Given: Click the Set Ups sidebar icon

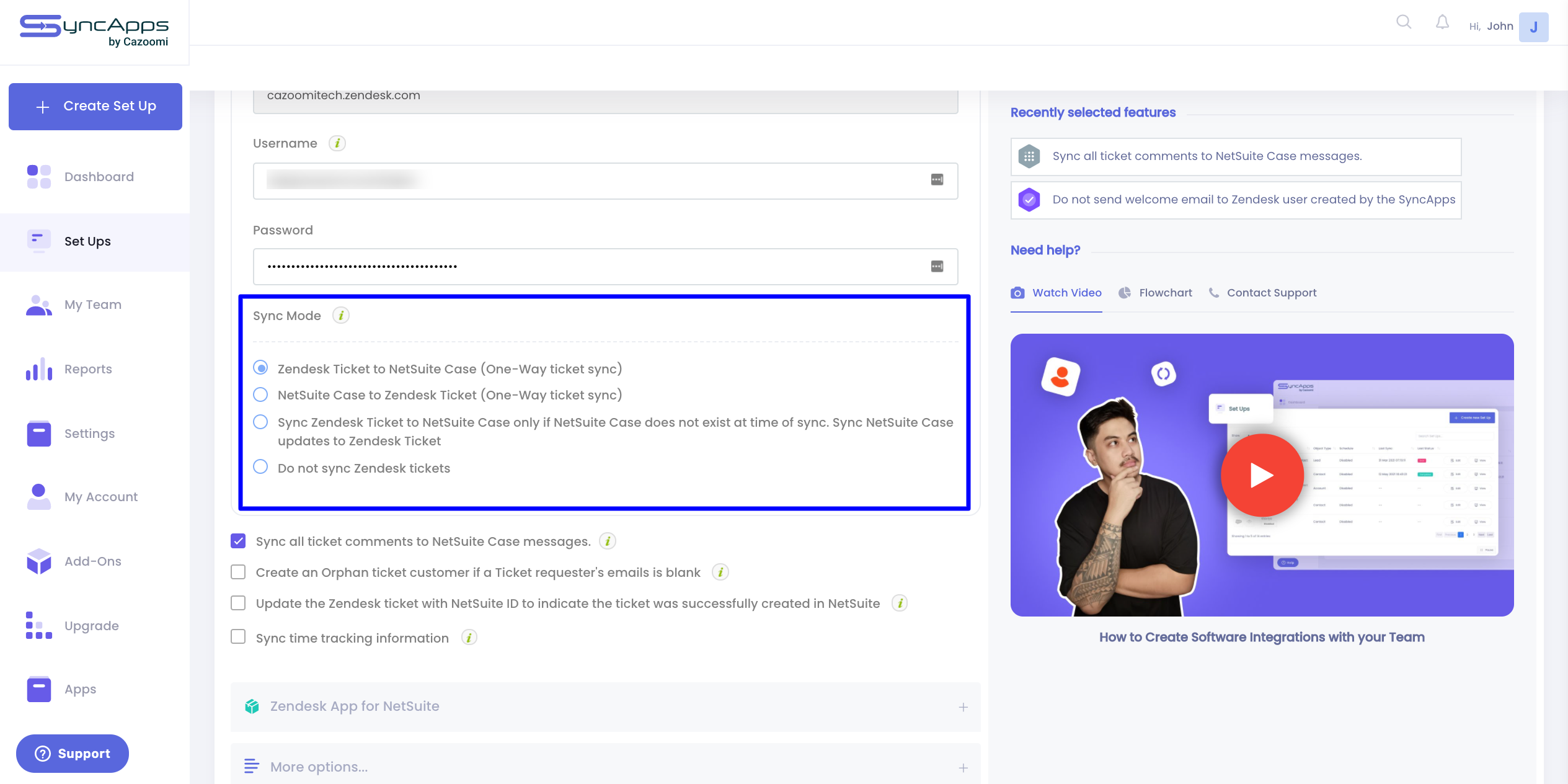Looking at the screenshot, I should pos(38,241).
